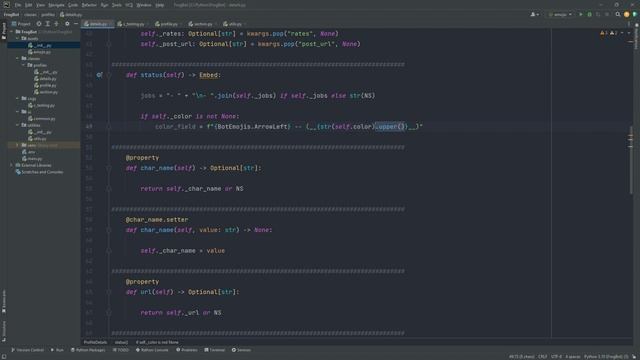This screenshot has height=360, width=640.
Task: Click the Debug bug icon
Action: pos(589,14)
